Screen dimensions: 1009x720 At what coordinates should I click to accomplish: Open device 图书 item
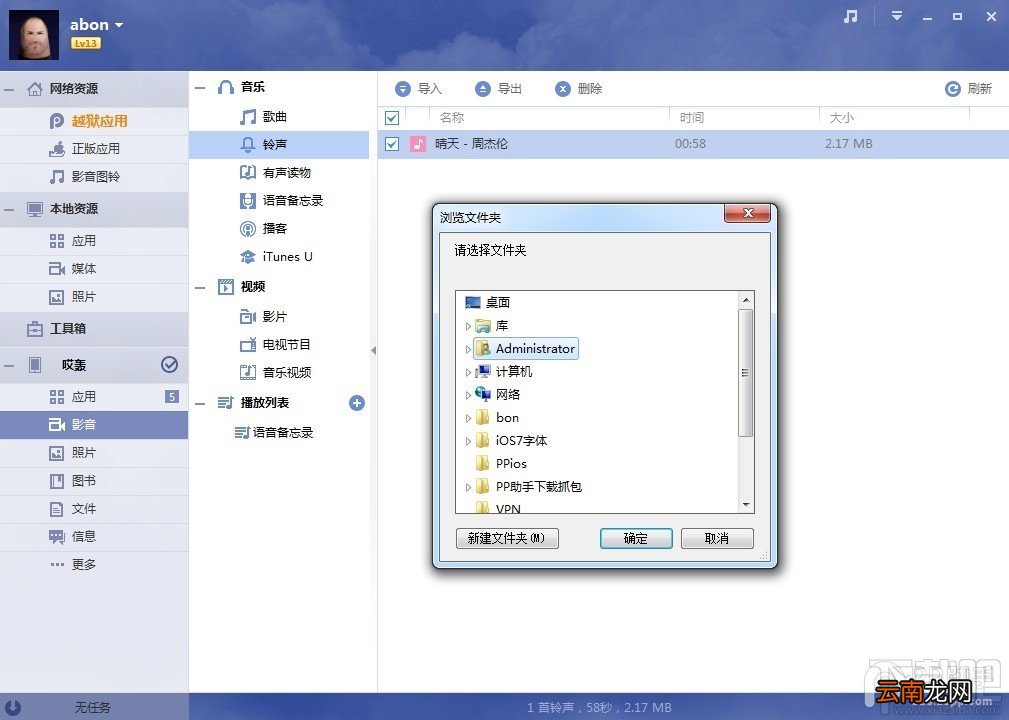94,481
